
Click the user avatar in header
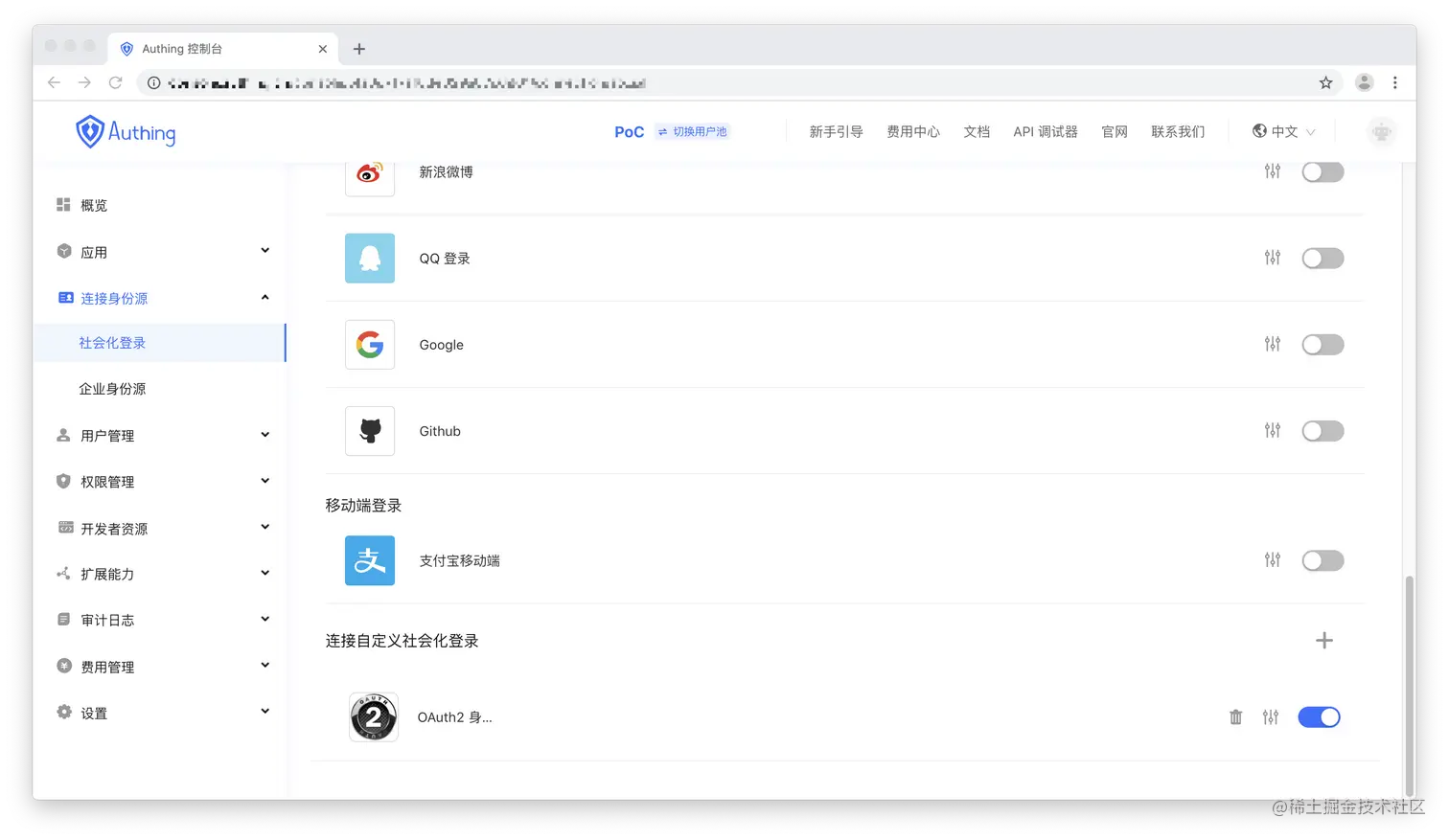click(1381, 132)
